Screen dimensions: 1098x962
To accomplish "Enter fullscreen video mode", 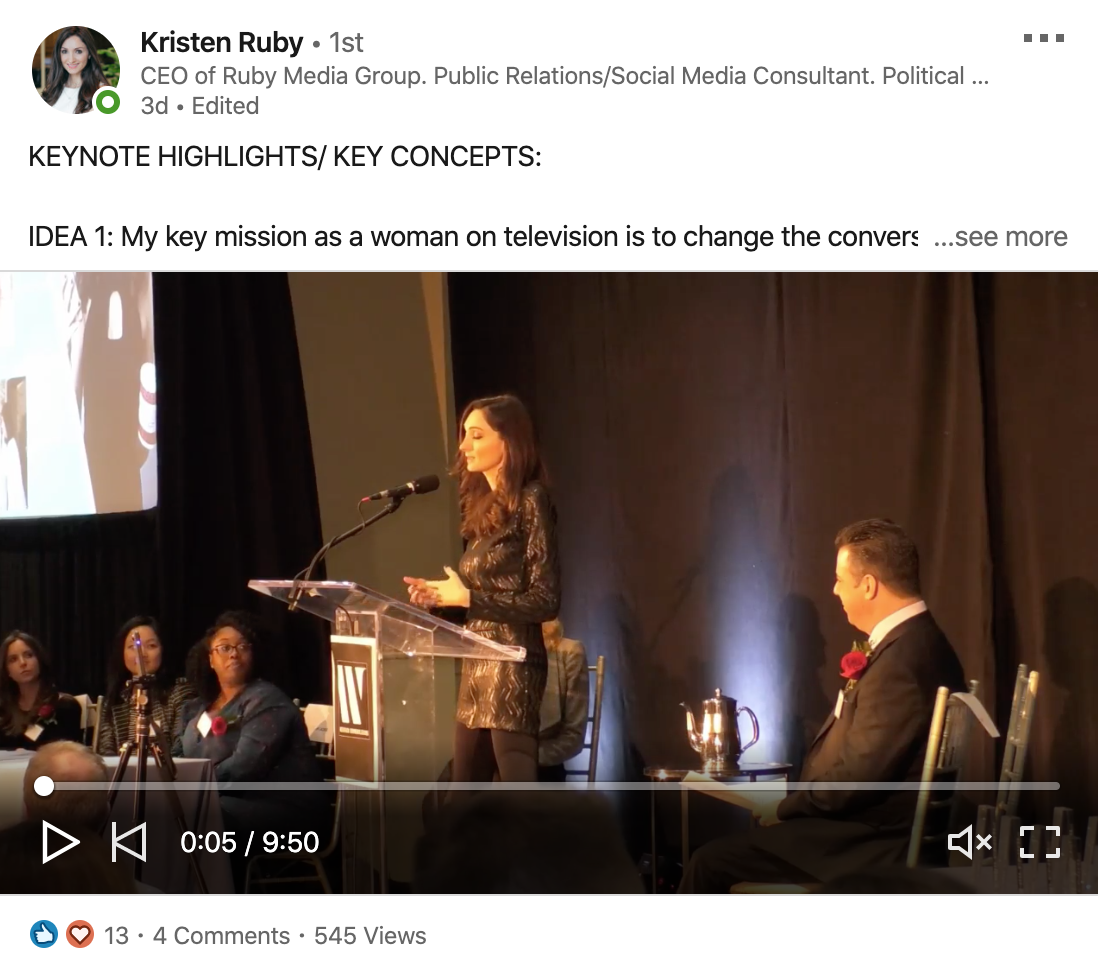I will tap(1040, 842).
